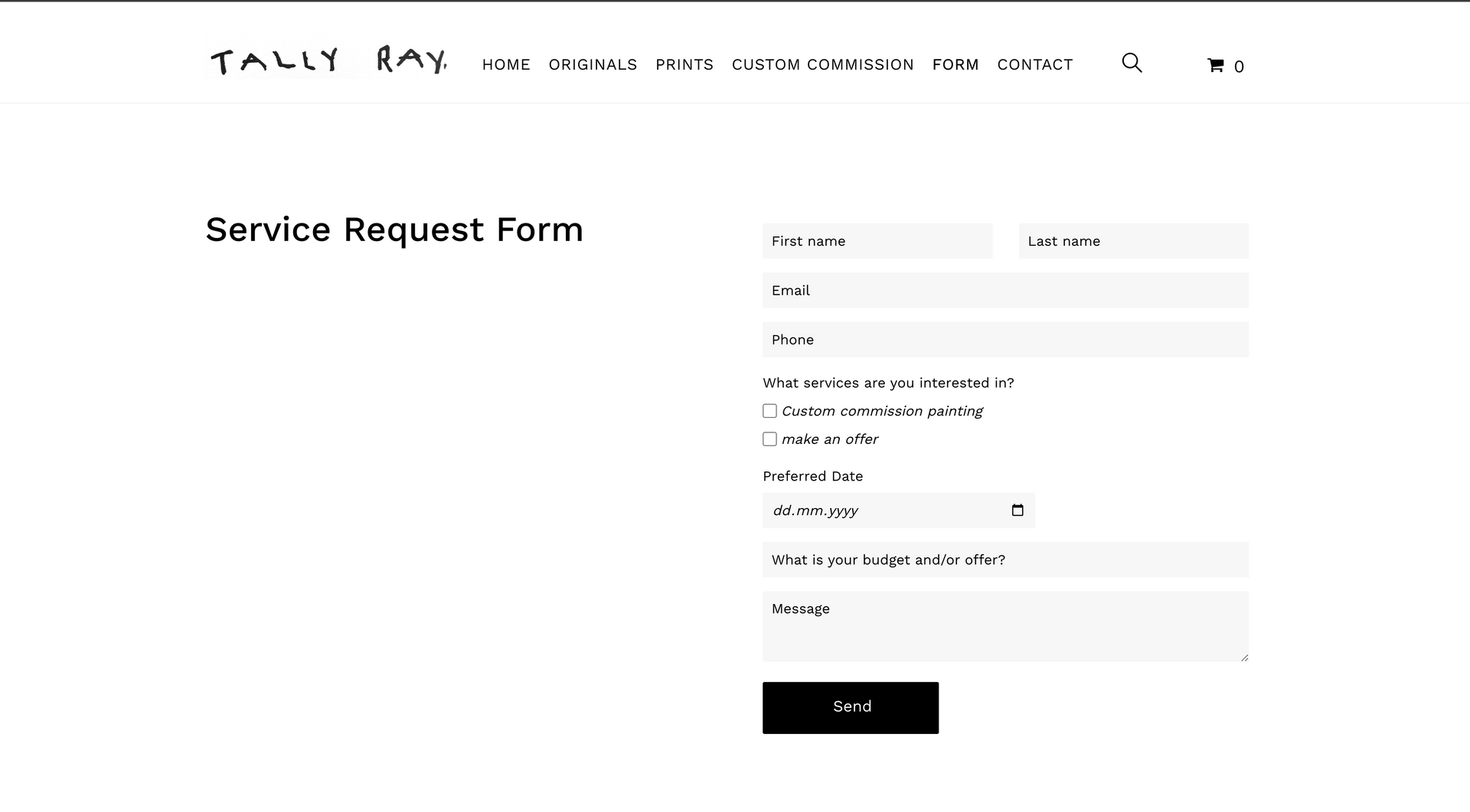
Task: Open the shopping cart icon
Action: 1216,66
